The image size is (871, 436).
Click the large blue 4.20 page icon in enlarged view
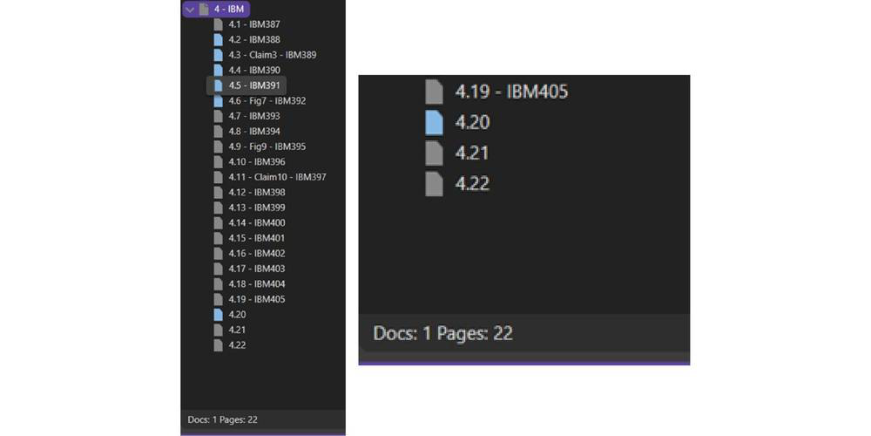[x=434, y=123]
